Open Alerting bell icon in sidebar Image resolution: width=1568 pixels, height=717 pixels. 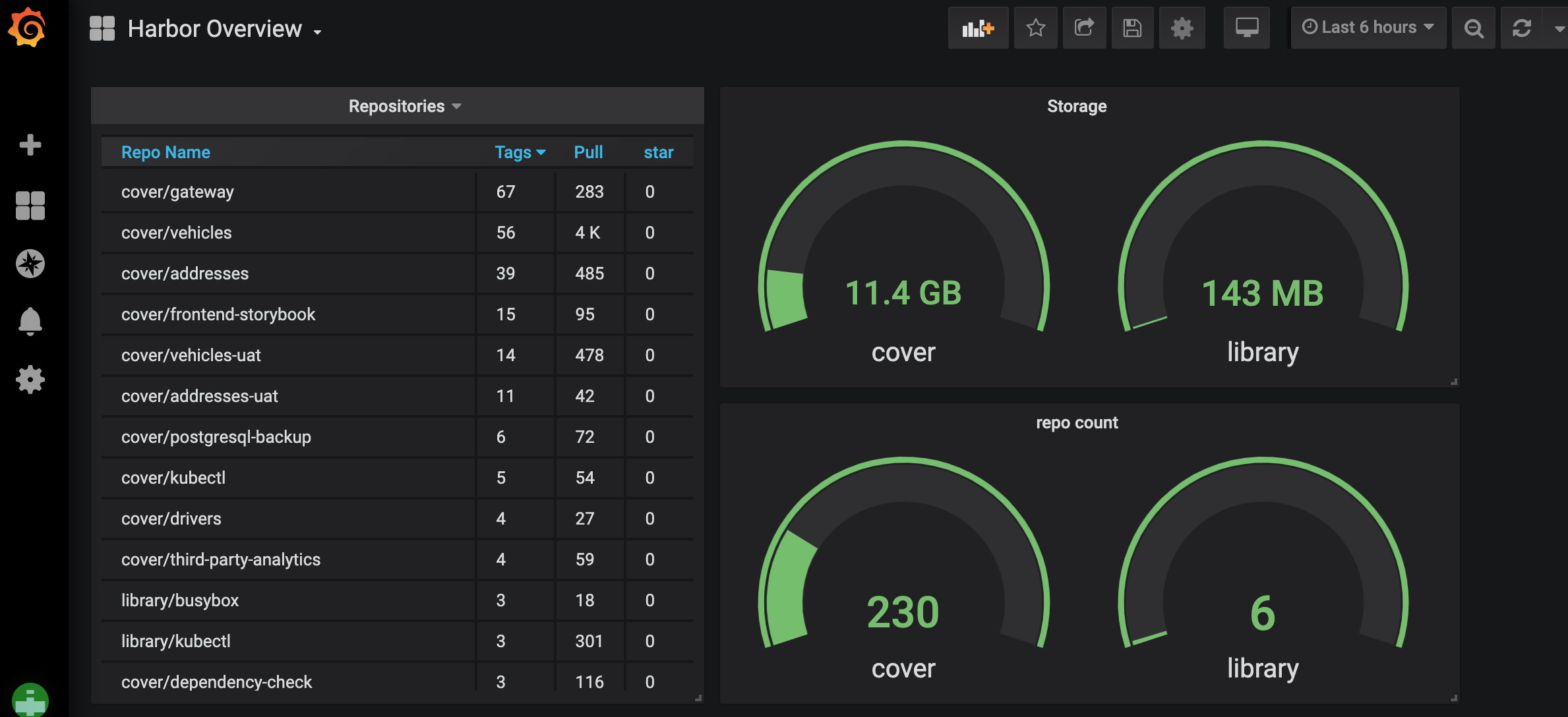coord(30,322)
